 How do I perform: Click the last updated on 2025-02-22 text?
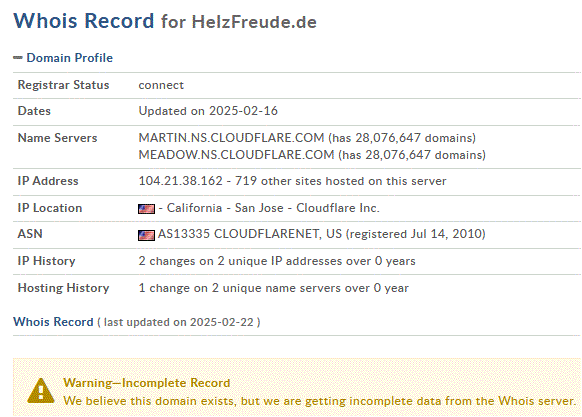tap(179, 322)
